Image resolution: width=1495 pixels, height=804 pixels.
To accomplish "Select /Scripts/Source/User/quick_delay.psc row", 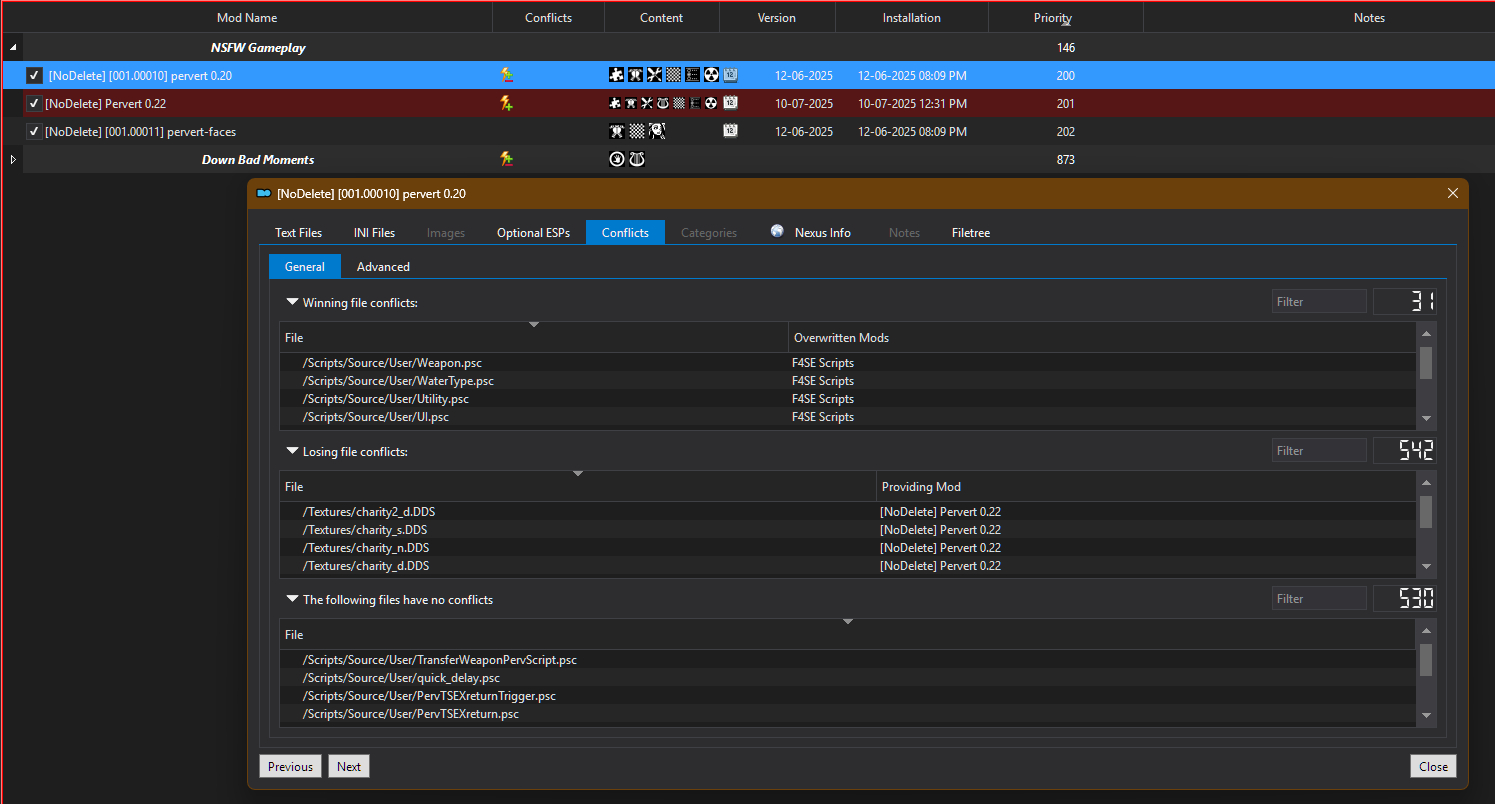I will click(848, 678).
